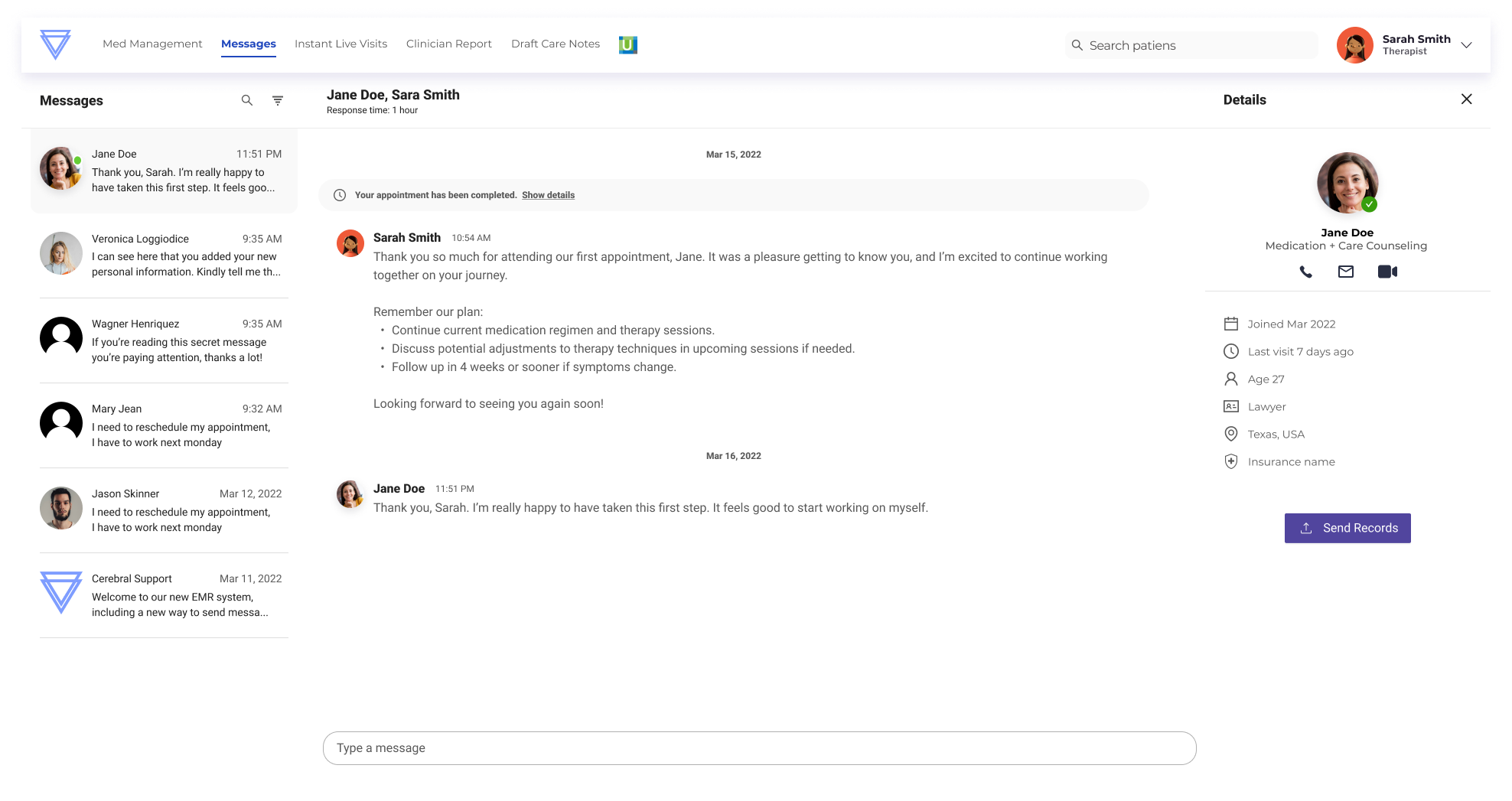This screenshot has height=801, width=1512.
Task: Click the Cerebral logo in header
Action: point(55,44)
